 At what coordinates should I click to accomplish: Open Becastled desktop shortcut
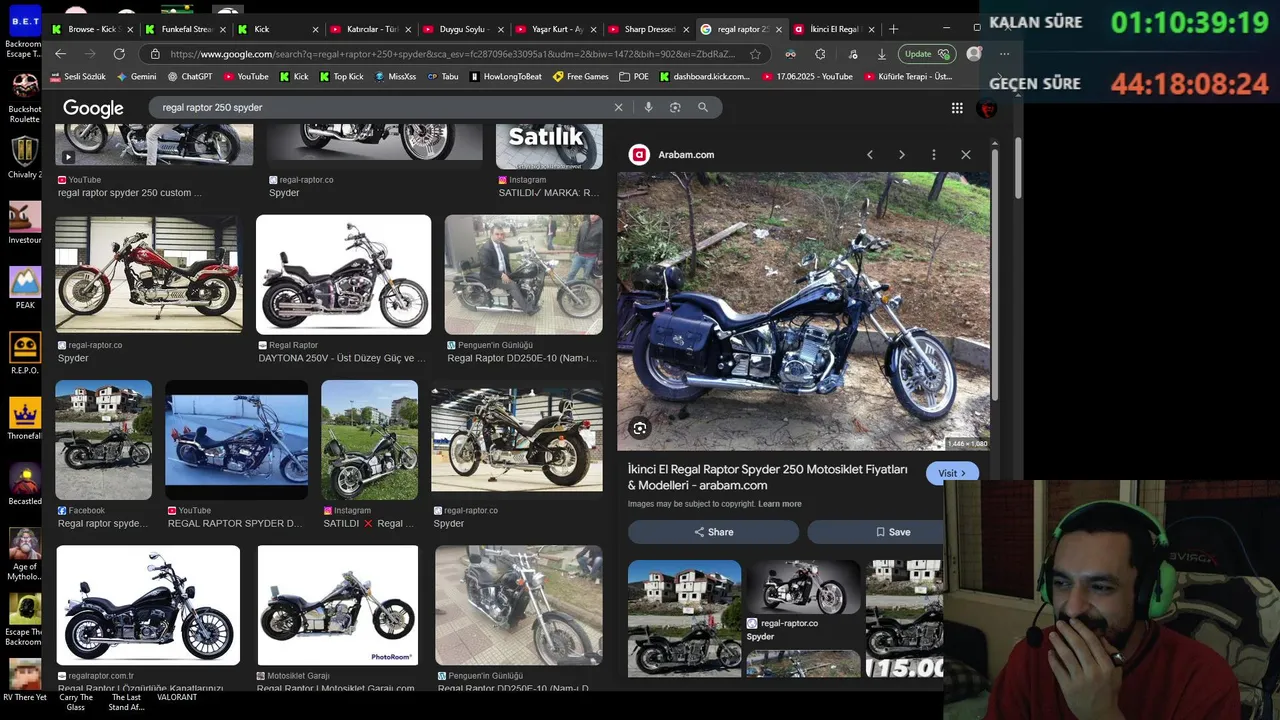pos(24,484)
